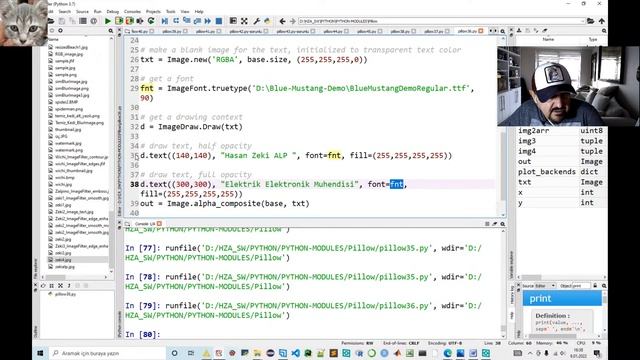This screenshot has width=640, height=360.
Task: Click the Change to parent directory up-arrow icon
Action: point(602,21)
